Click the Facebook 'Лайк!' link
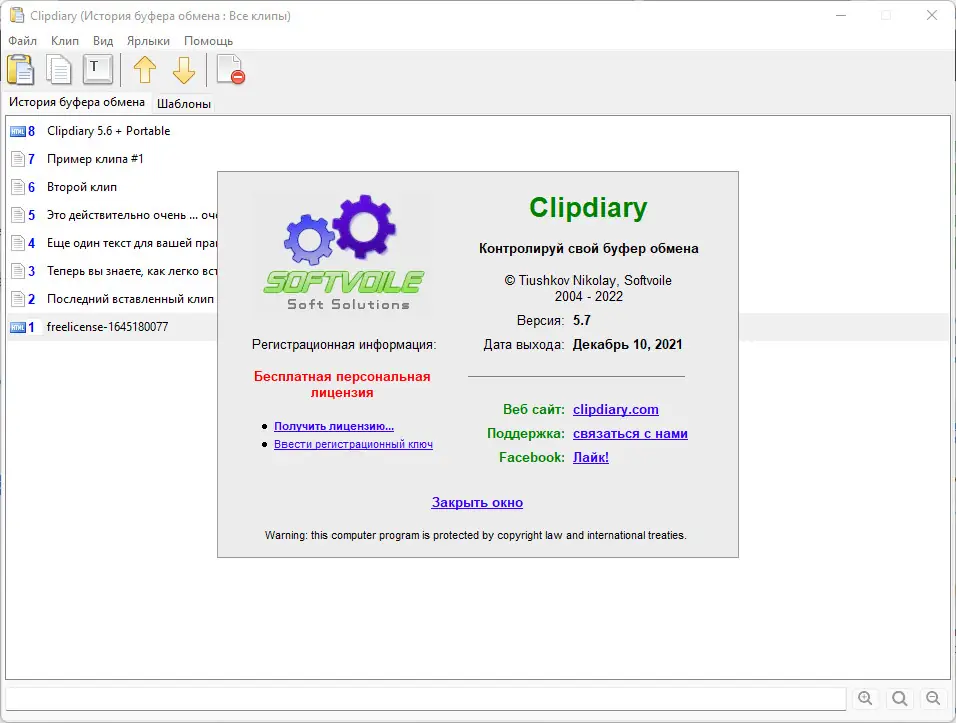This screenshot has width=956, height=723. (x=591, y=457)
